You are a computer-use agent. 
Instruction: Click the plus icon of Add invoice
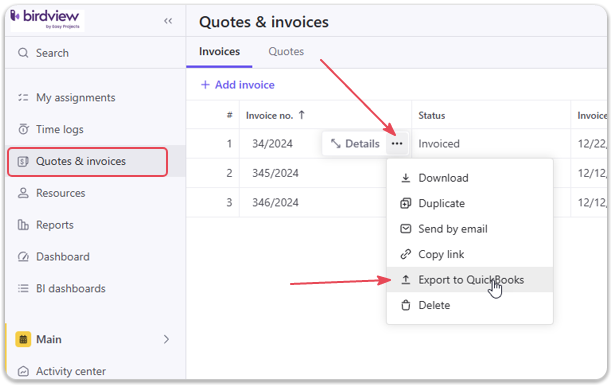(x=205, y=85)
